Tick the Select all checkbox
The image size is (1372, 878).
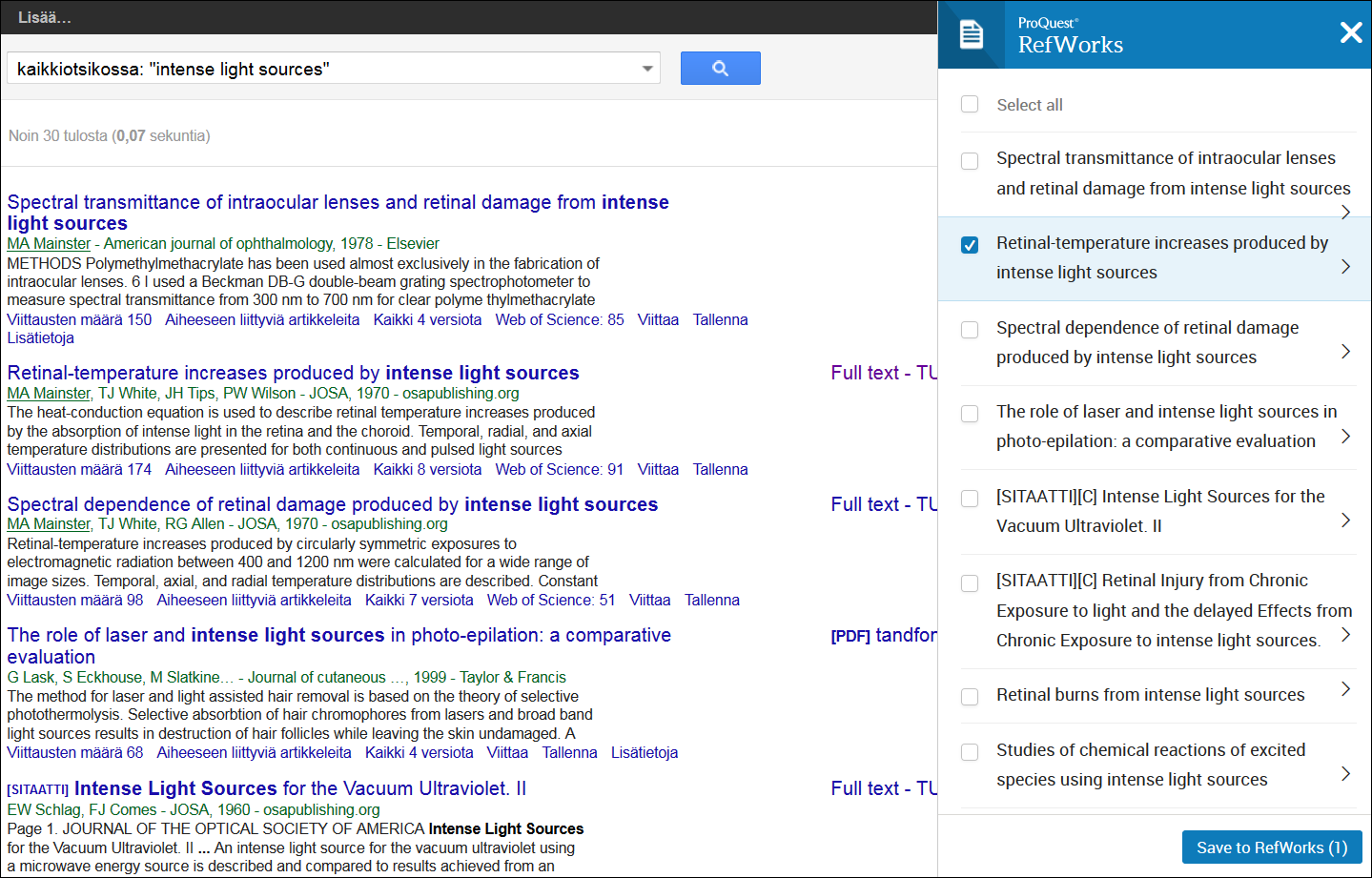pos(970,104)
